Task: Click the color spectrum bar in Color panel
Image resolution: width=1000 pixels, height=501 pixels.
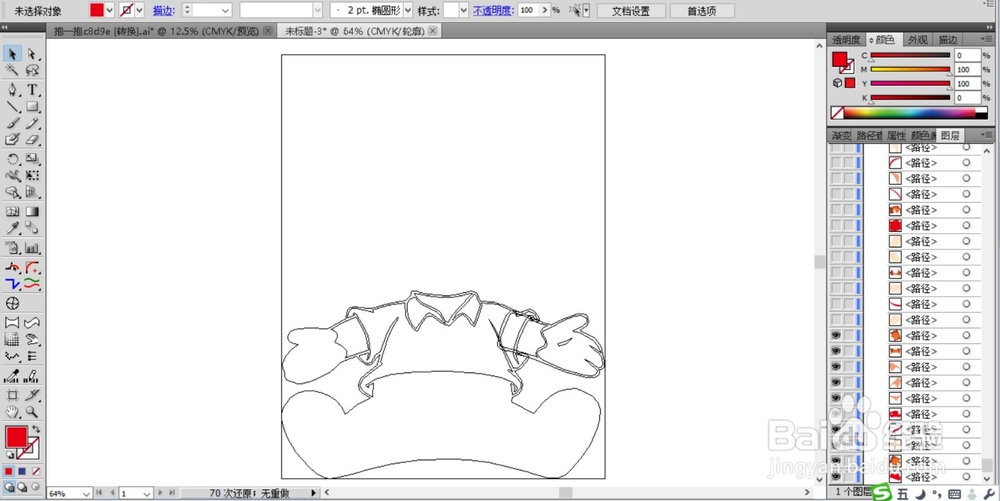Action: pos(909,113)
